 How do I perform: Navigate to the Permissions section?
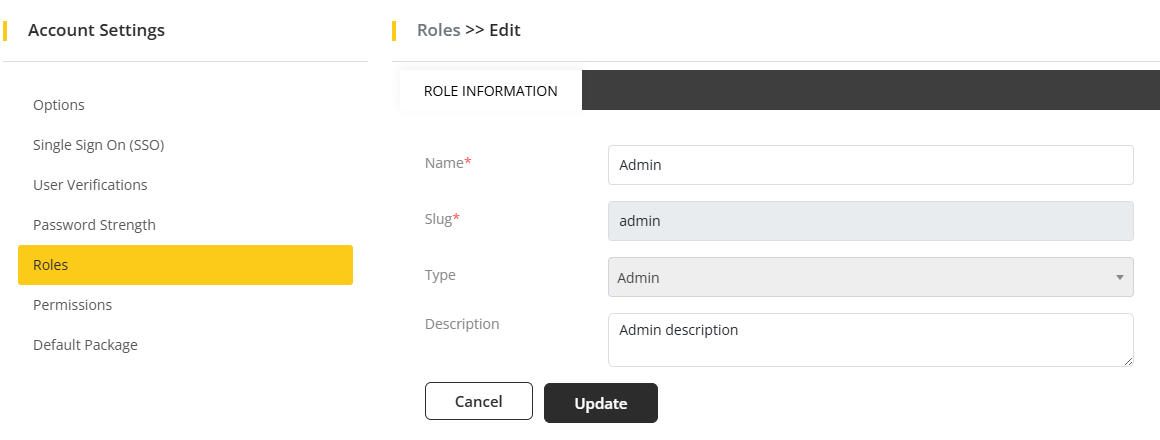72,305
